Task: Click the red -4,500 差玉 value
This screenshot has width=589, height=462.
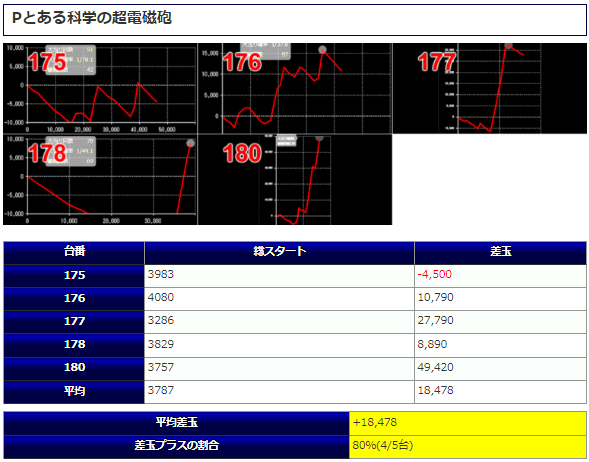Action: [x=435, y=274]
